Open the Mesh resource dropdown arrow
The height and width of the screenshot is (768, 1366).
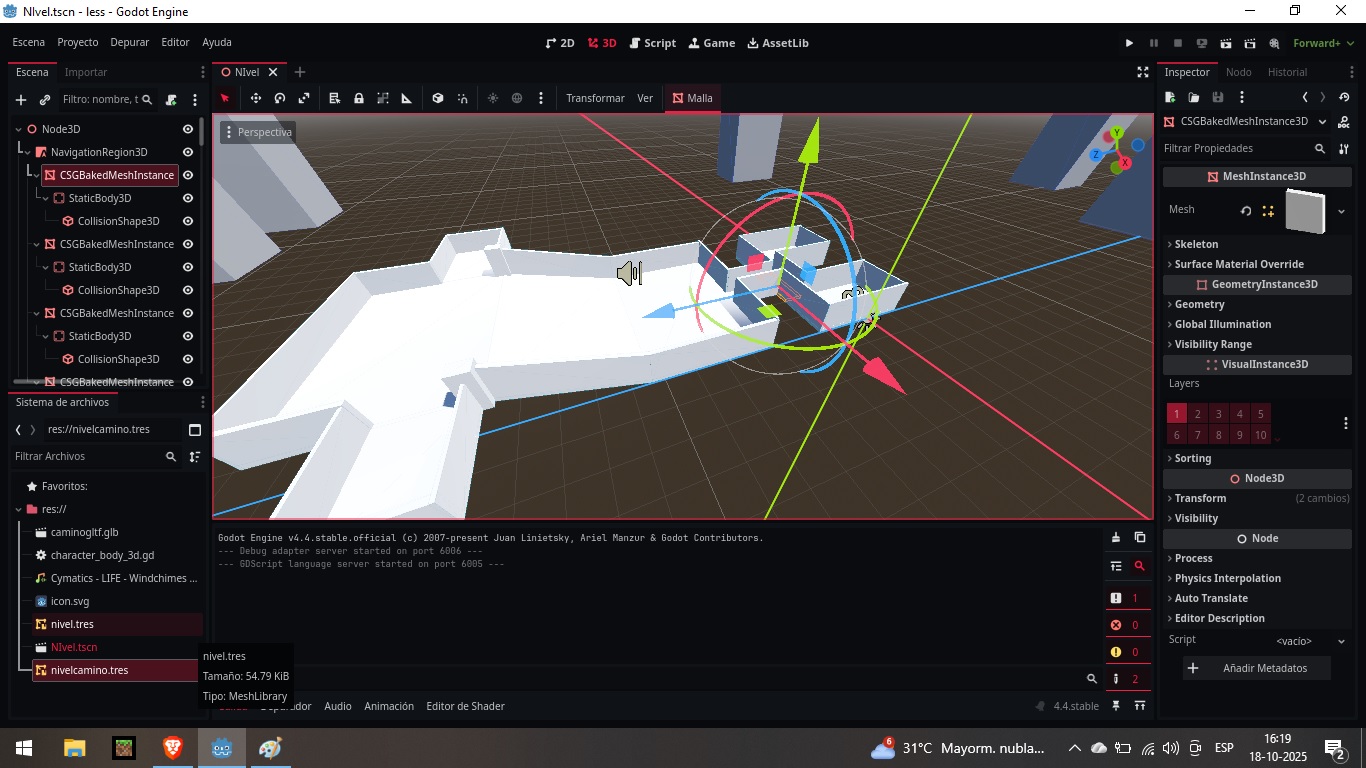(1341, 211)
